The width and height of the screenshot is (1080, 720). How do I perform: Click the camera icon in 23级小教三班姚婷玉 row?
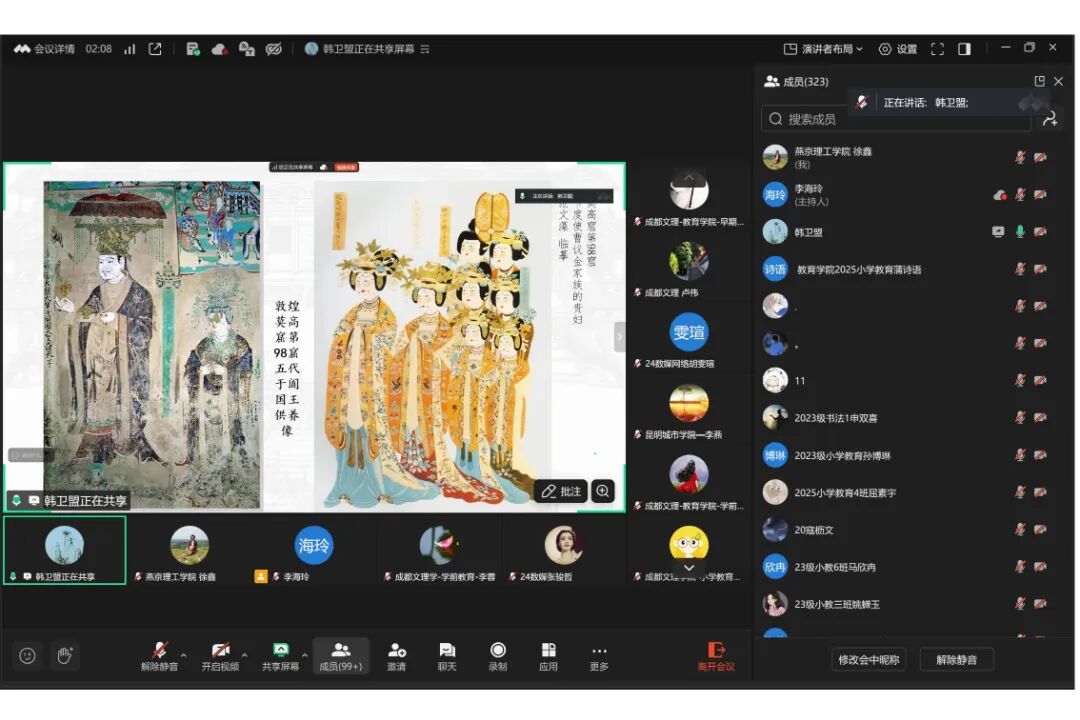pos(1041,604)
